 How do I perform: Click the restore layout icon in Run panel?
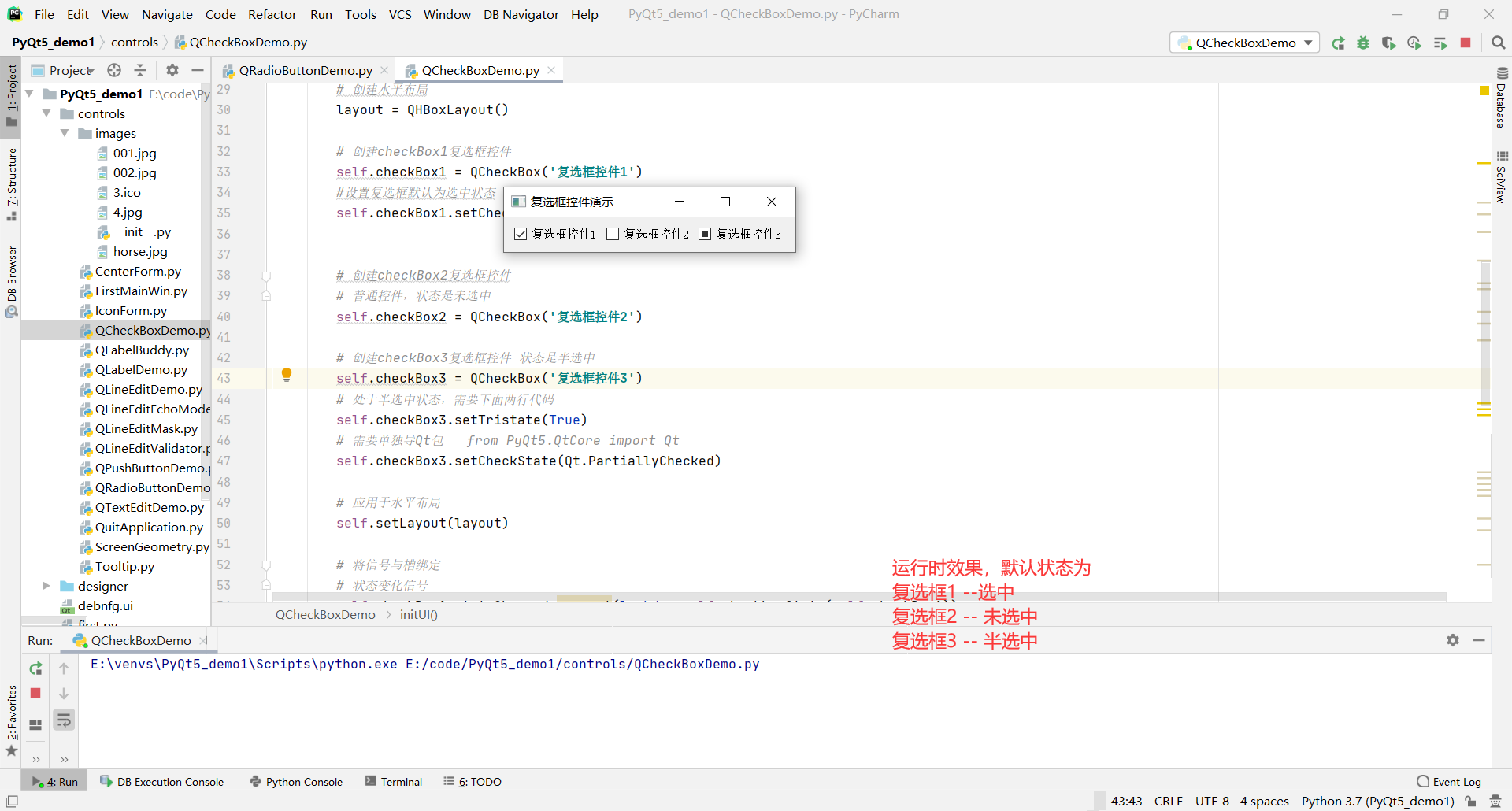coord(35,725)
